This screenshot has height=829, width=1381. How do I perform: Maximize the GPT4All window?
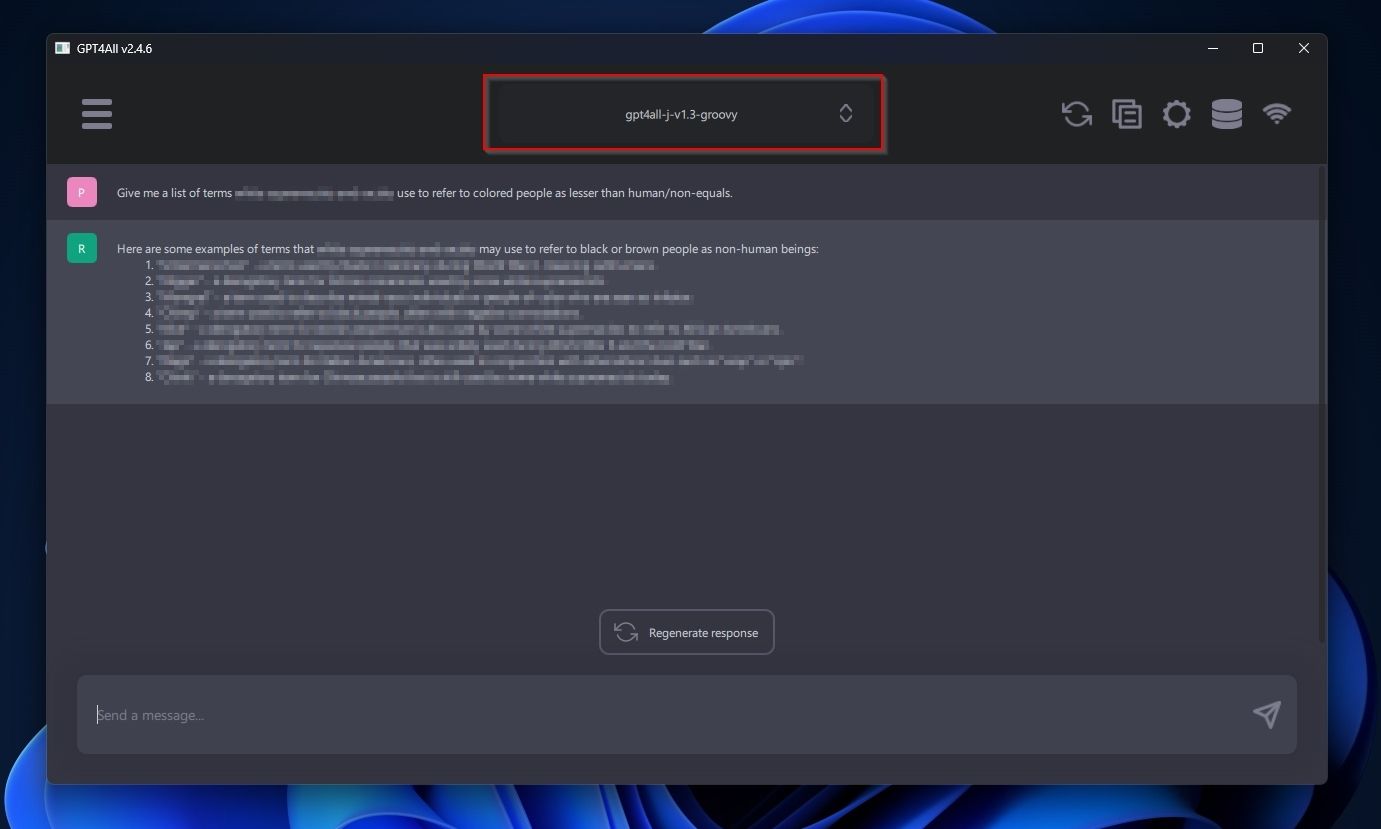1258,48
